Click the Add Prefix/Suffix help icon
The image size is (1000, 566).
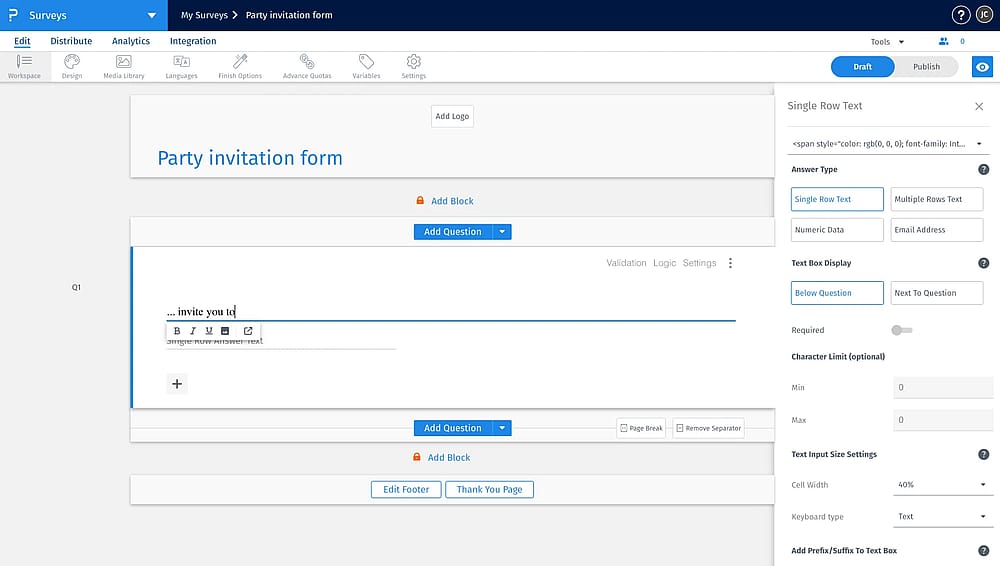(x=983, y=551)
